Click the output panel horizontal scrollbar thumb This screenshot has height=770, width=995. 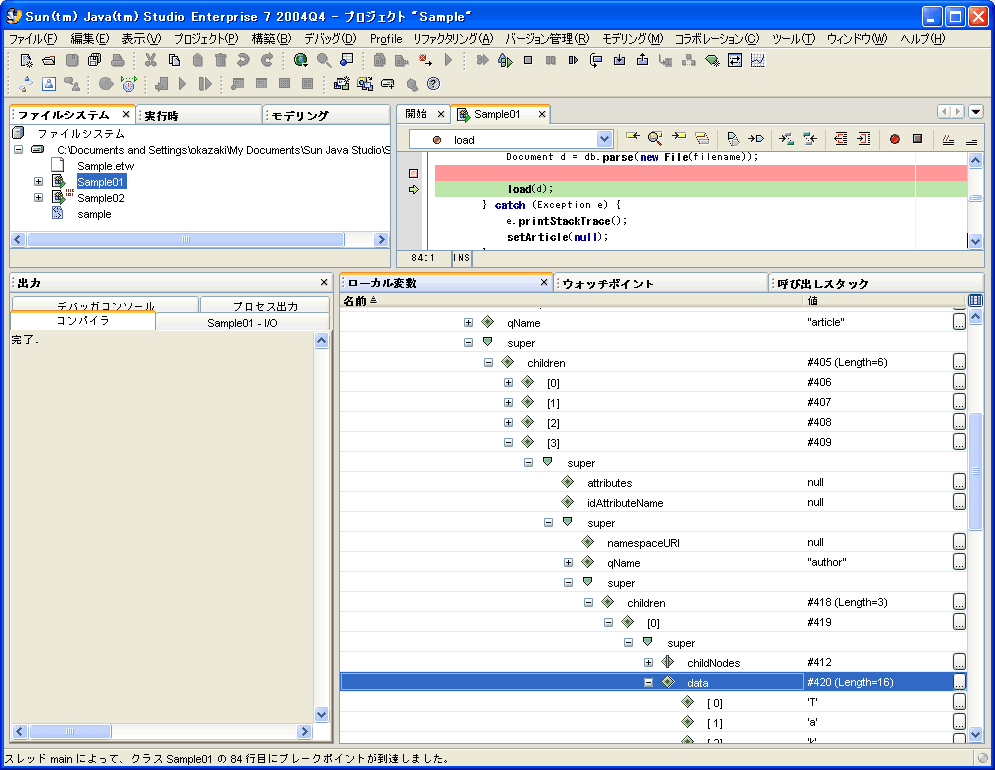click(70, 731)
